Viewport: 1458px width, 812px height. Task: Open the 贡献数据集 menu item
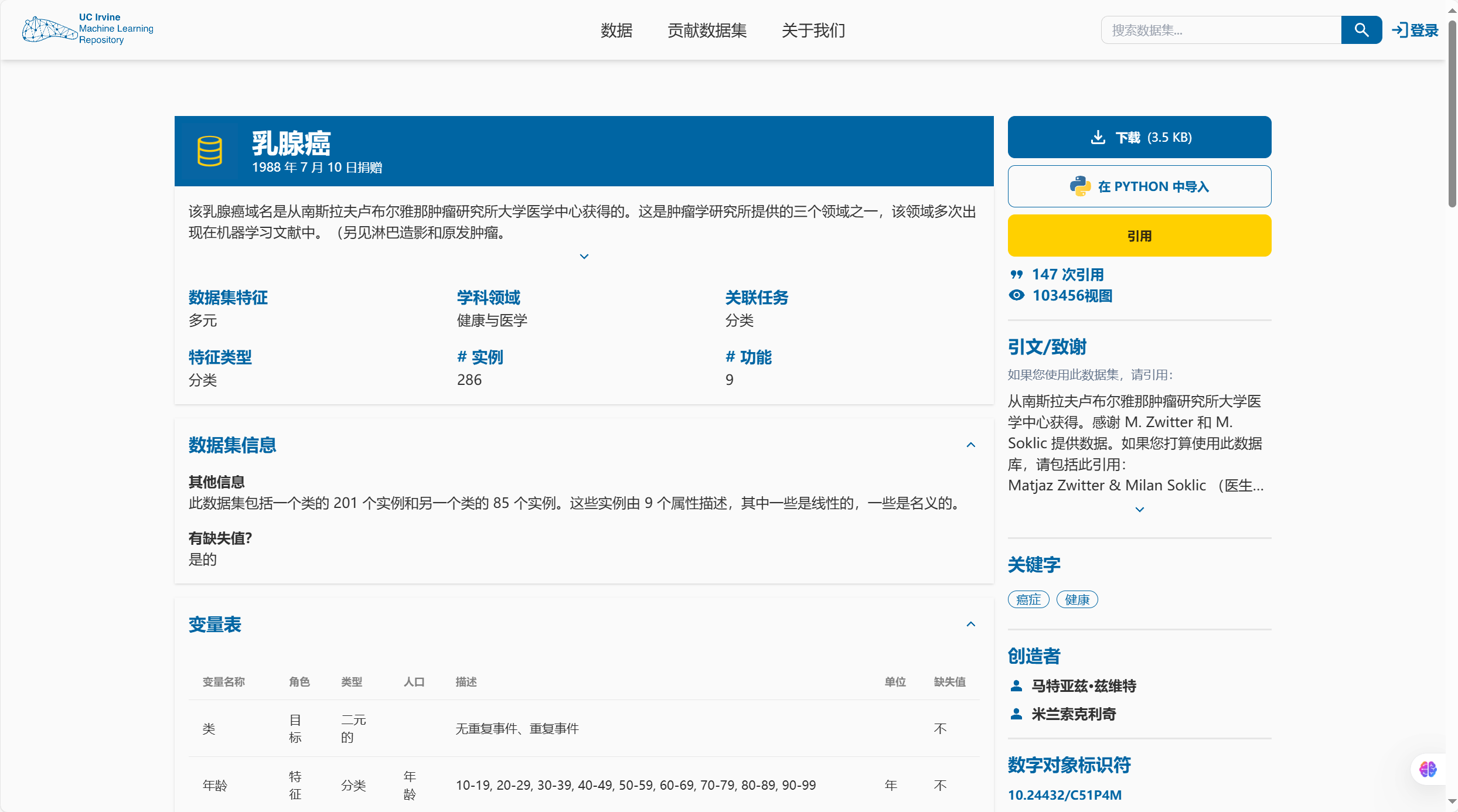tap(707, 30)
